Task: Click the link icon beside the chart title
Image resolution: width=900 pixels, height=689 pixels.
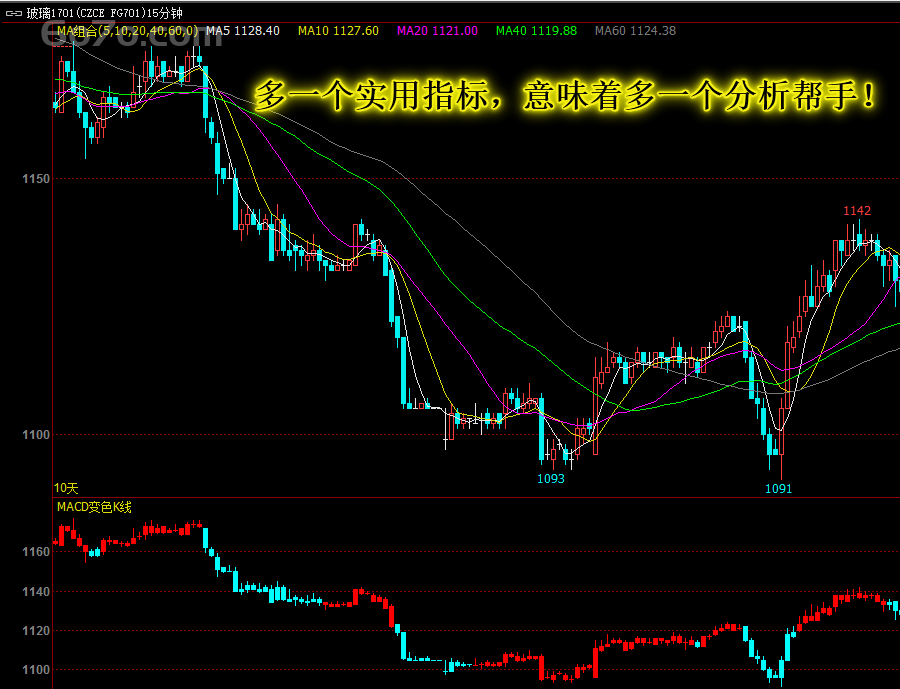Action: coord(14,13)
